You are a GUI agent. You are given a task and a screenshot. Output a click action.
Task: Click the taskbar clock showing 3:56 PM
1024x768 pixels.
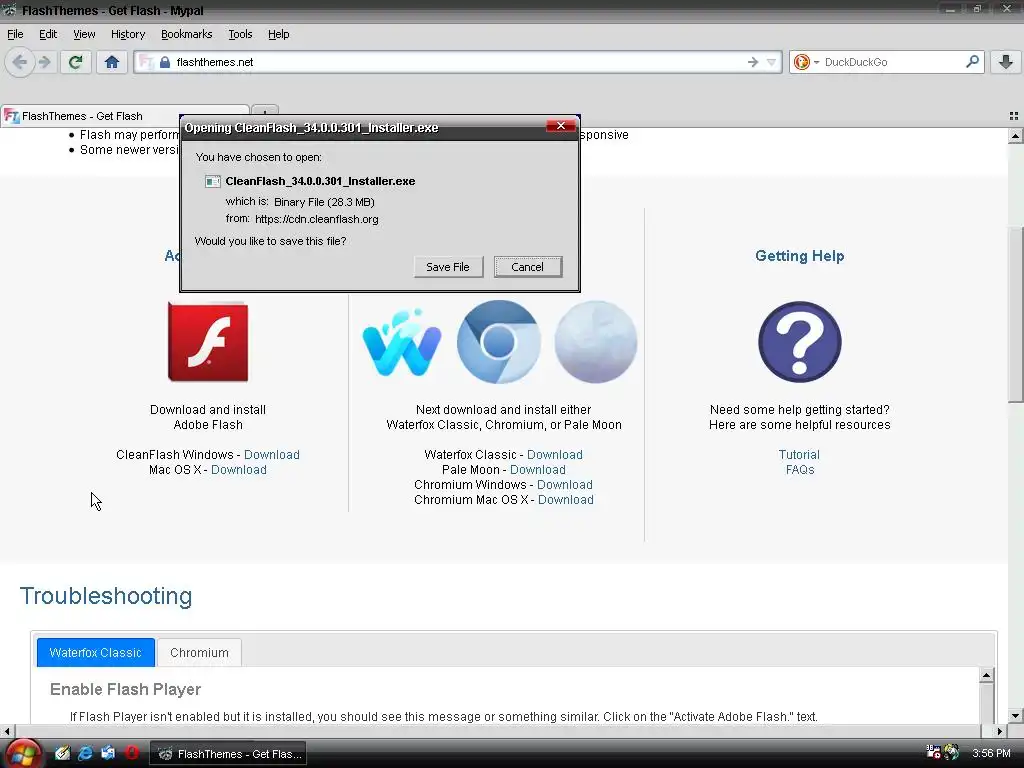(991, 753)
